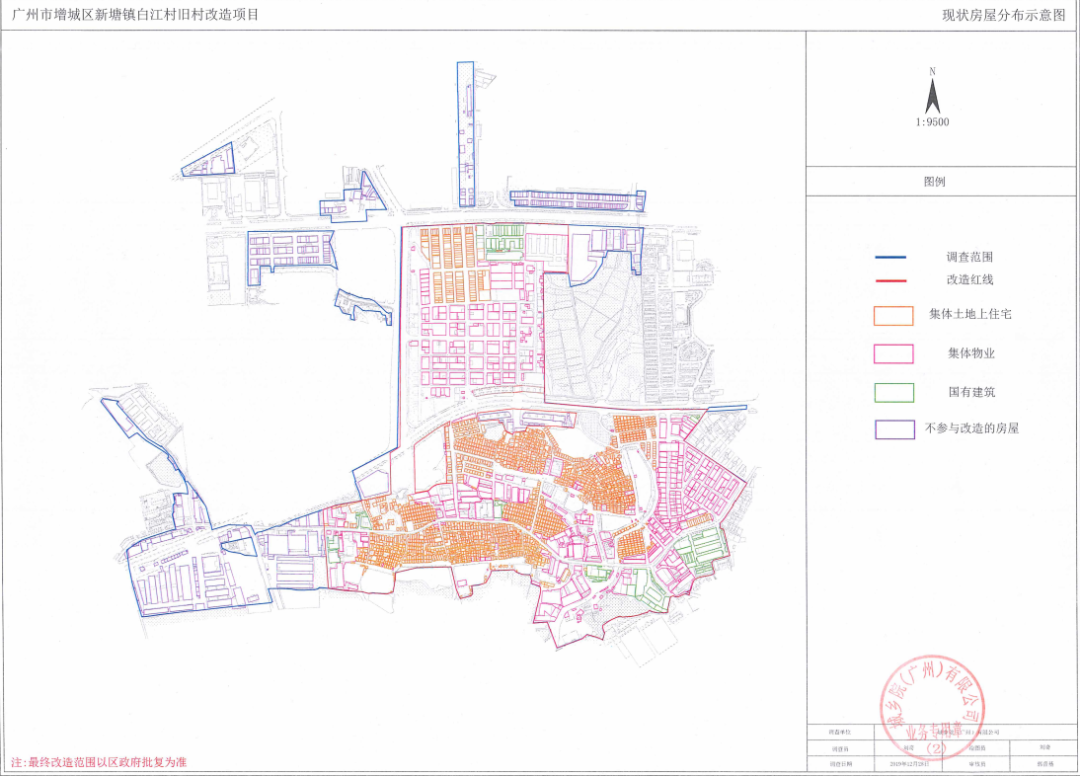Click the orange 集体土地上住宅 legend swatch

[x=893, y=315]
